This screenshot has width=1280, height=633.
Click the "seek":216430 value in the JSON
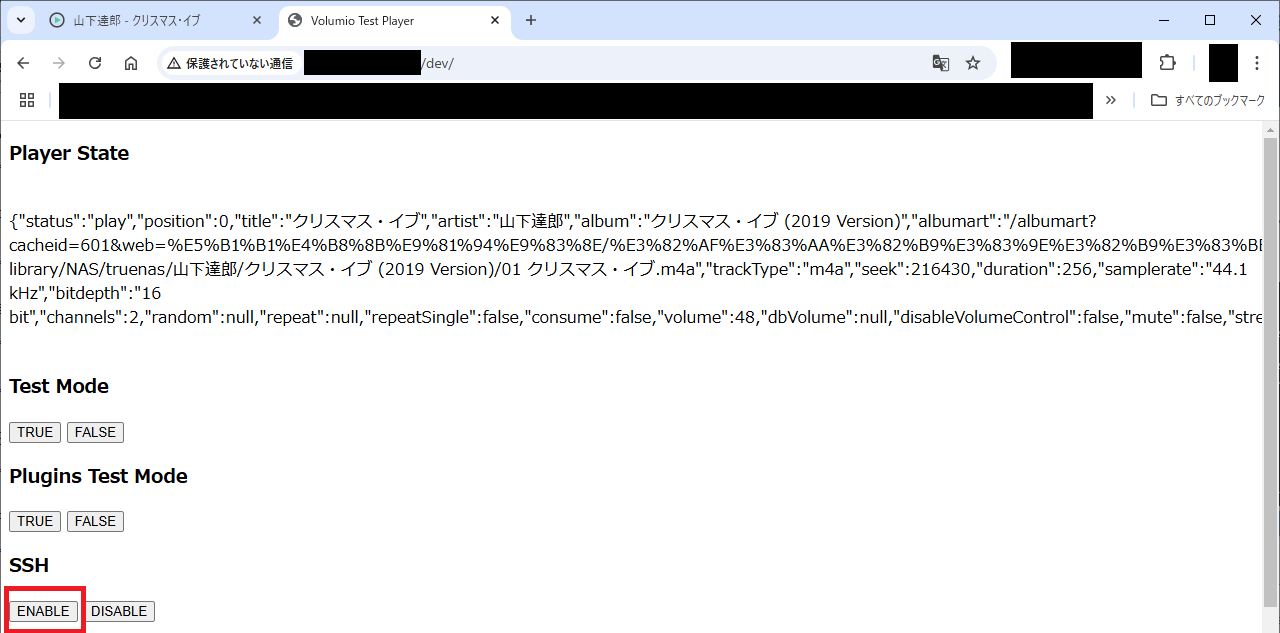pyautogui.click(x=913, y=269)
